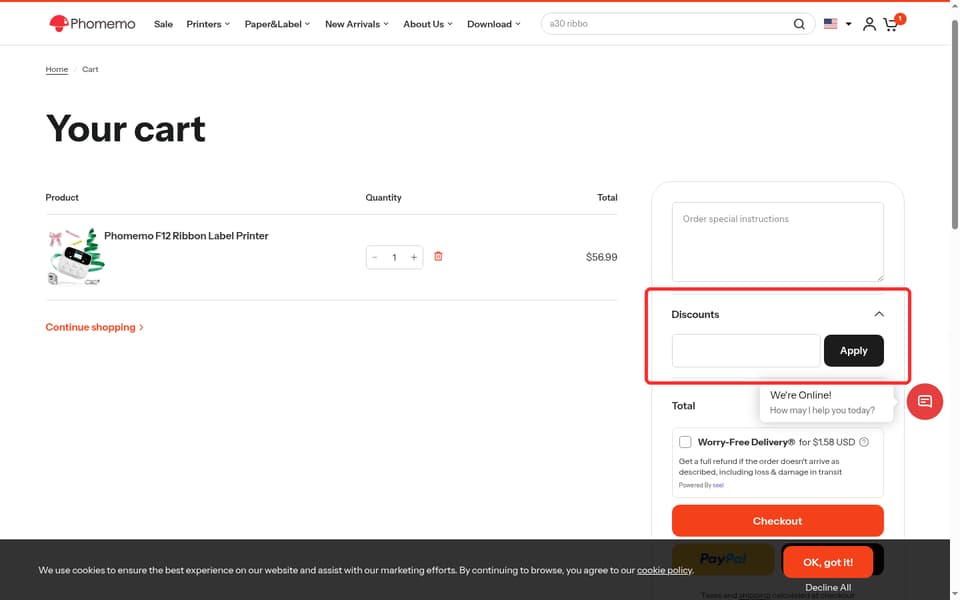The width and height of the screenshot is (960, 600).
Task: Go to Home breadcrumb link
Action: coord(56,69)
